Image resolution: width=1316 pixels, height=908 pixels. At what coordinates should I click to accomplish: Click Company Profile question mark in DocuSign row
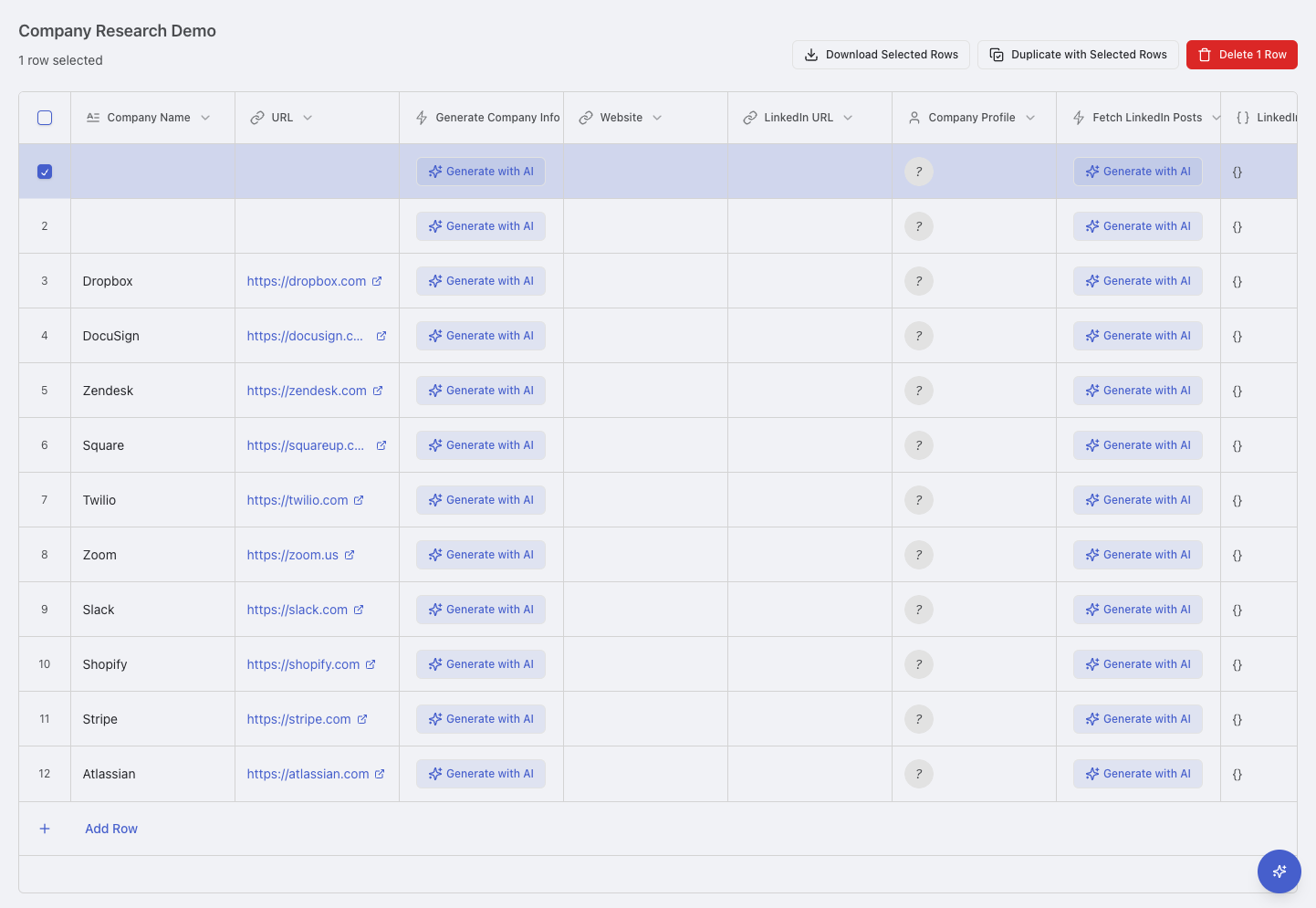click(919, 336)
